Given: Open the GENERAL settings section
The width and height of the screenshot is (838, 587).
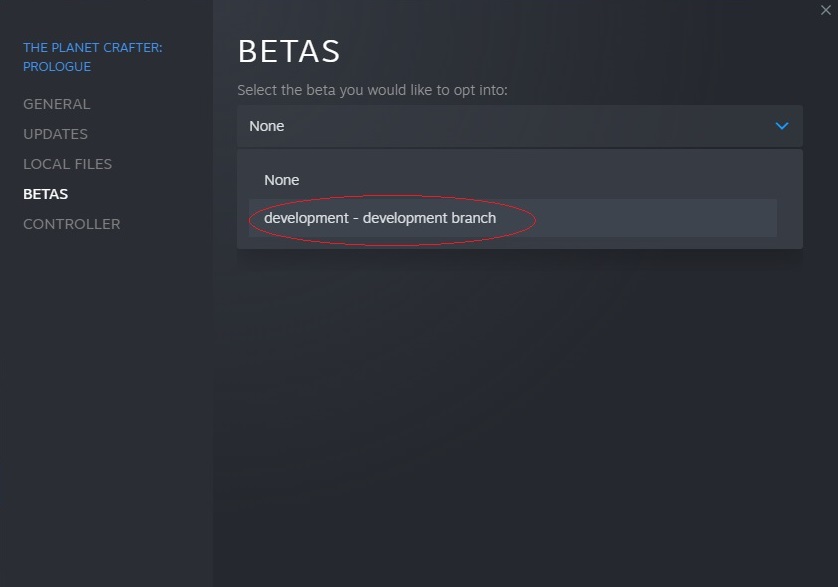Looking at the screenshot, I should pyautogui.click(x=57, y=104).
